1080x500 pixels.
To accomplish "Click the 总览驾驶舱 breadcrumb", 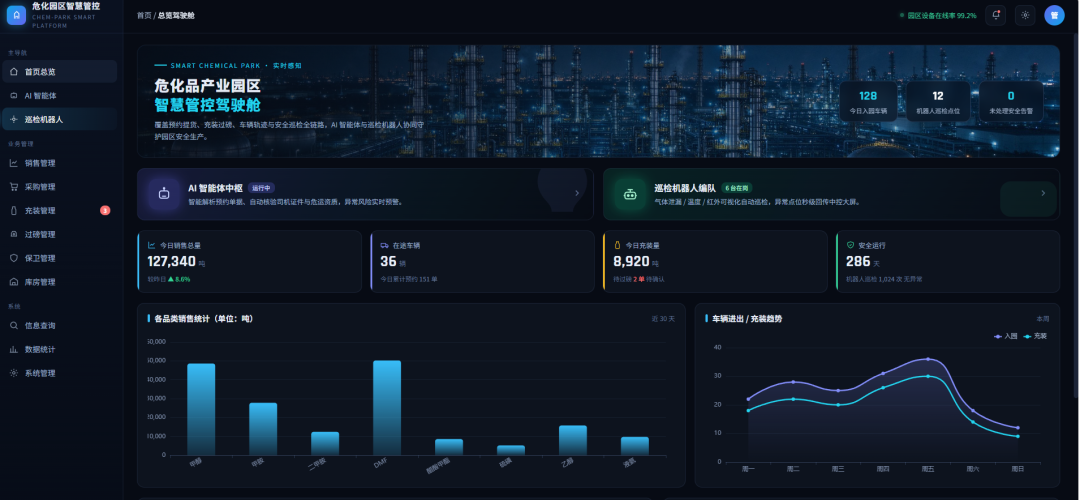I will coord(176,15).
